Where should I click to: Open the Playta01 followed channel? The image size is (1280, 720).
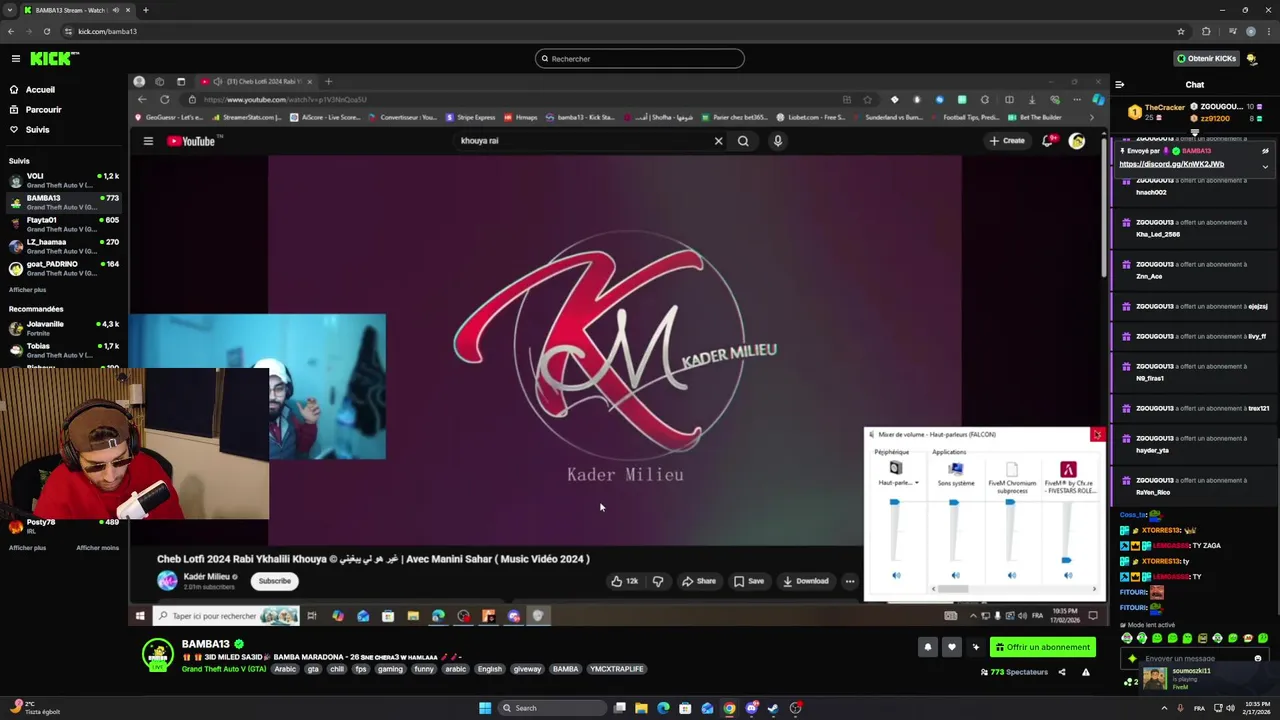click(64, 224)
